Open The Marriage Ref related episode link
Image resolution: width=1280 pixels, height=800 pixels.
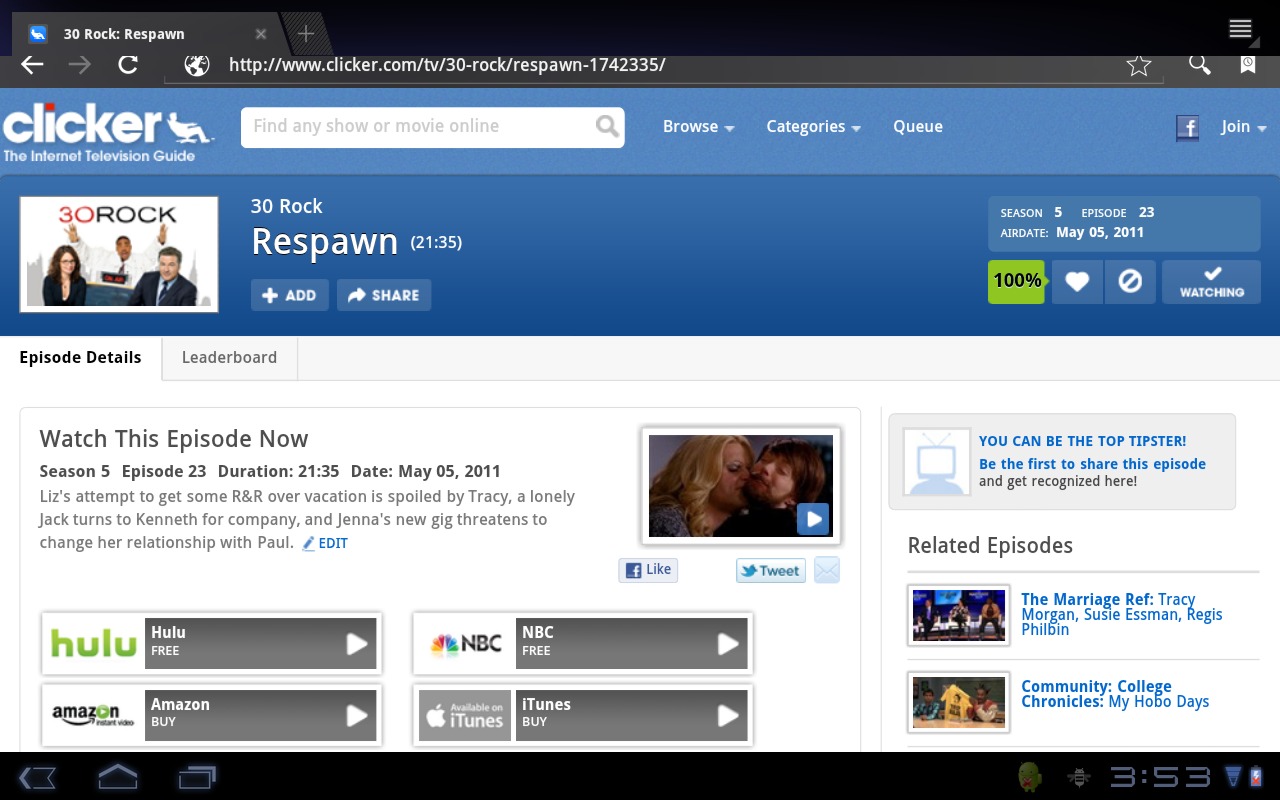1122,614
